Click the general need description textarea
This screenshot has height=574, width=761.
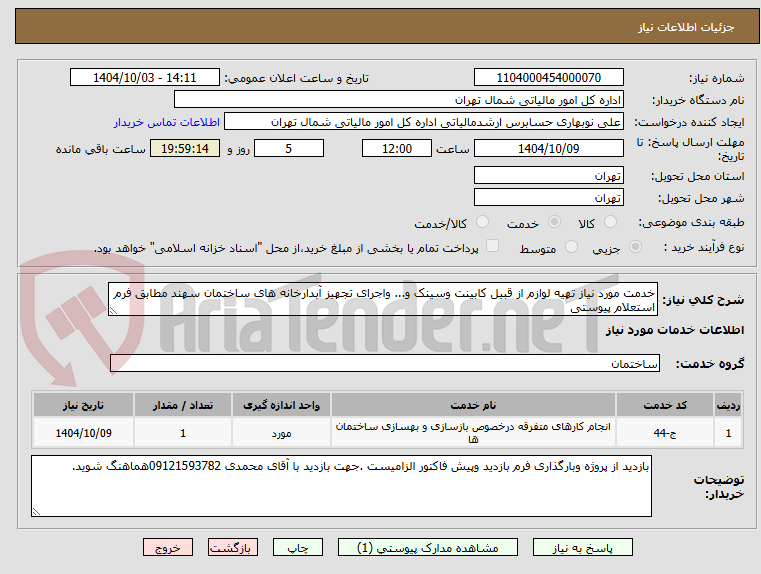coord(383,299)
